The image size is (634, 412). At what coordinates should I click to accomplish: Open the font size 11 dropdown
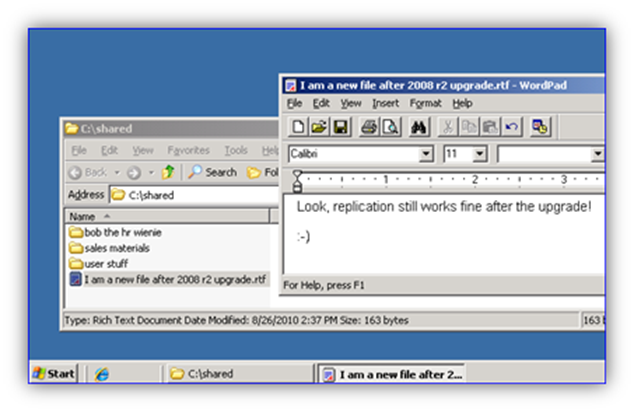pyautogui.click(x=480, y=154)
